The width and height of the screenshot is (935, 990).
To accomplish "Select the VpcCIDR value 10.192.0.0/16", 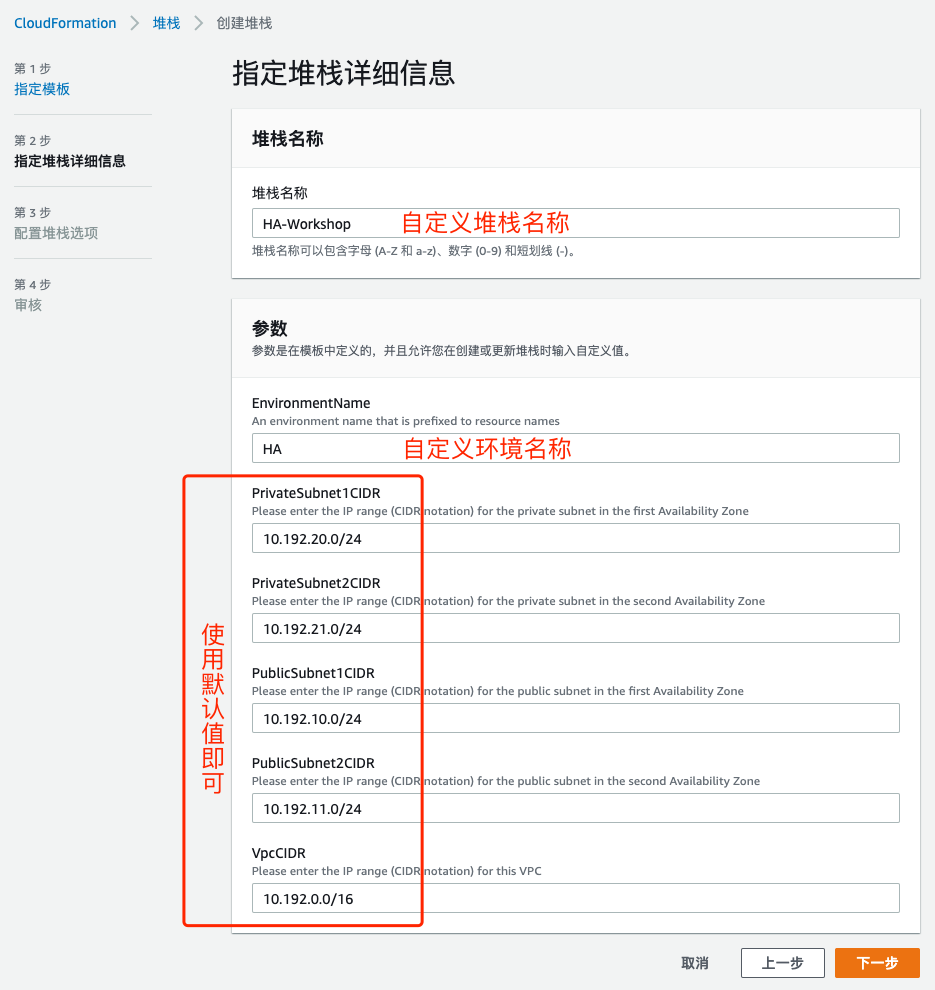I will [x=575, y=898].
